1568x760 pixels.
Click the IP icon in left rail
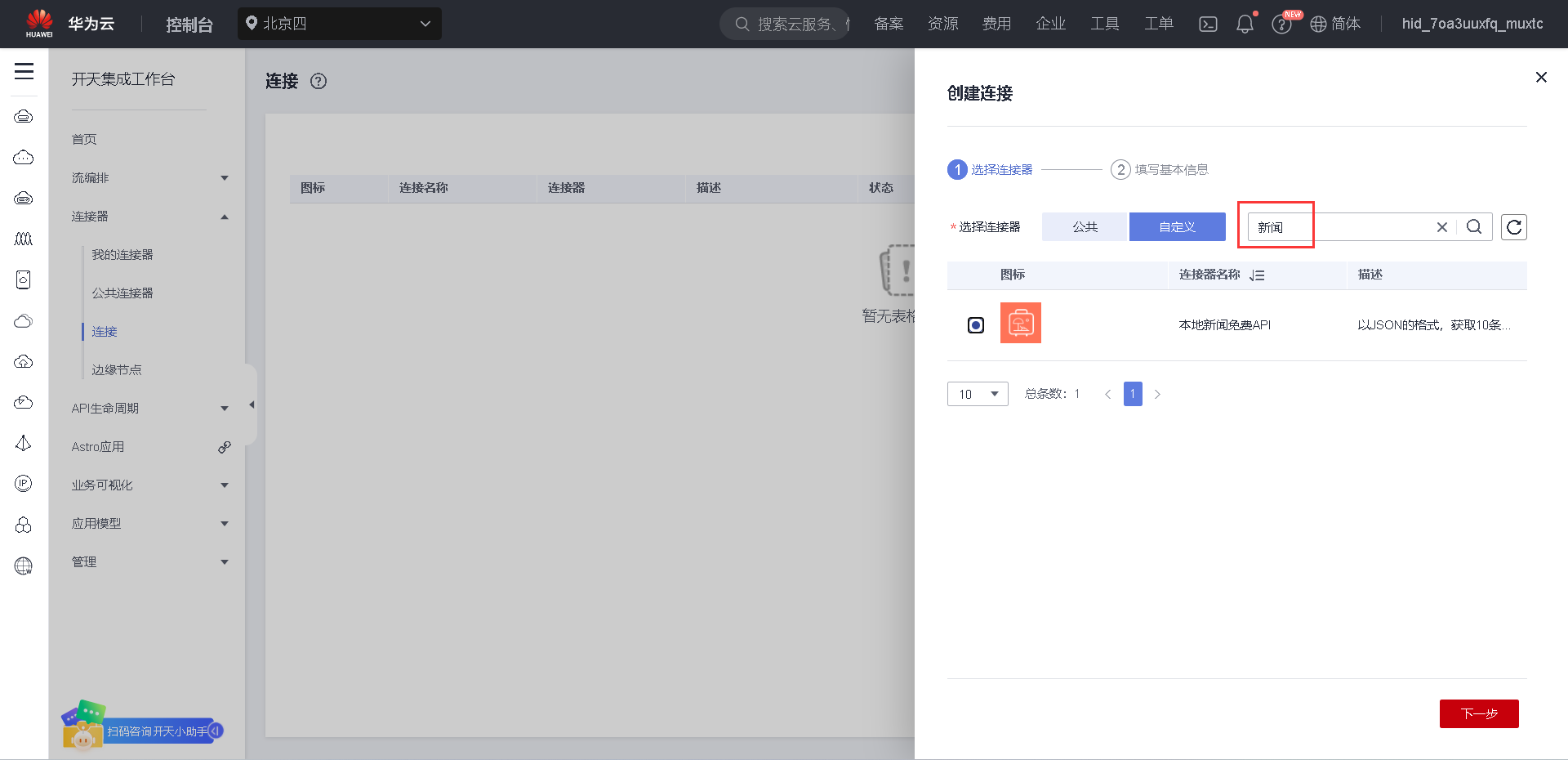[x=24, y=484]
